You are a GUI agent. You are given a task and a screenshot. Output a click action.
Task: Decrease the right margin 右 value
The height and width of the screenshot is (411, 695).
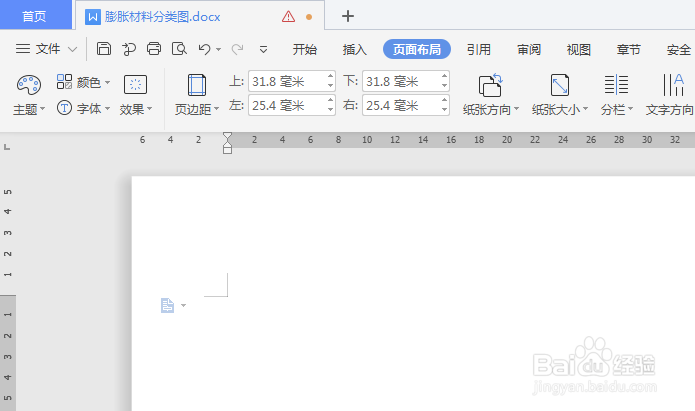[x=445, y=110]
